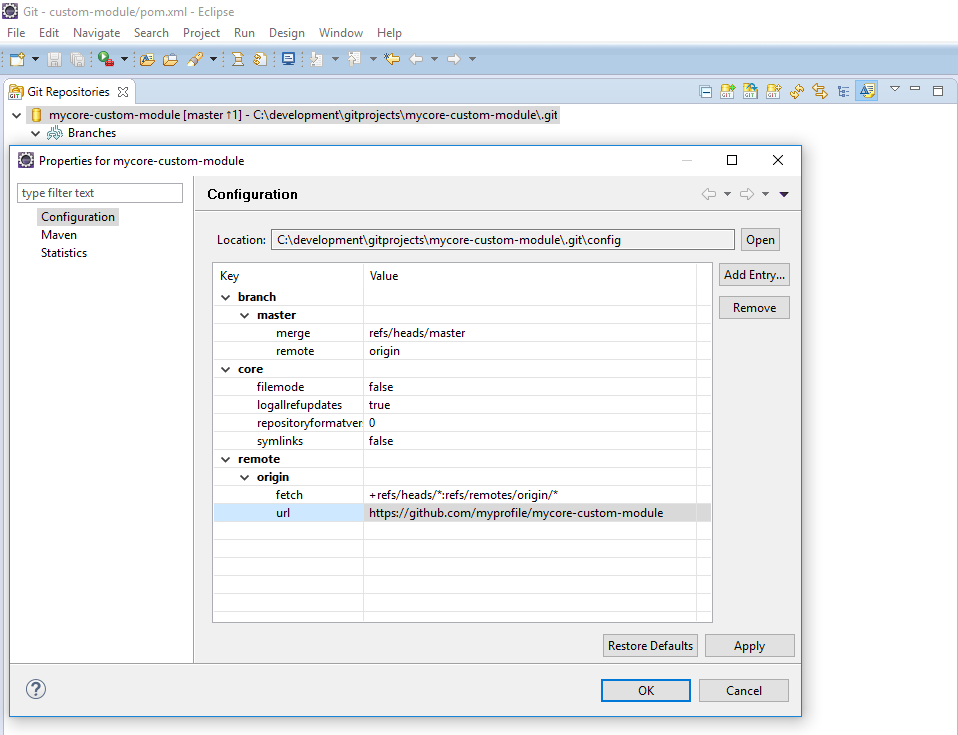
Task: Cancel the Properties dialog
Action: (744, 690)
